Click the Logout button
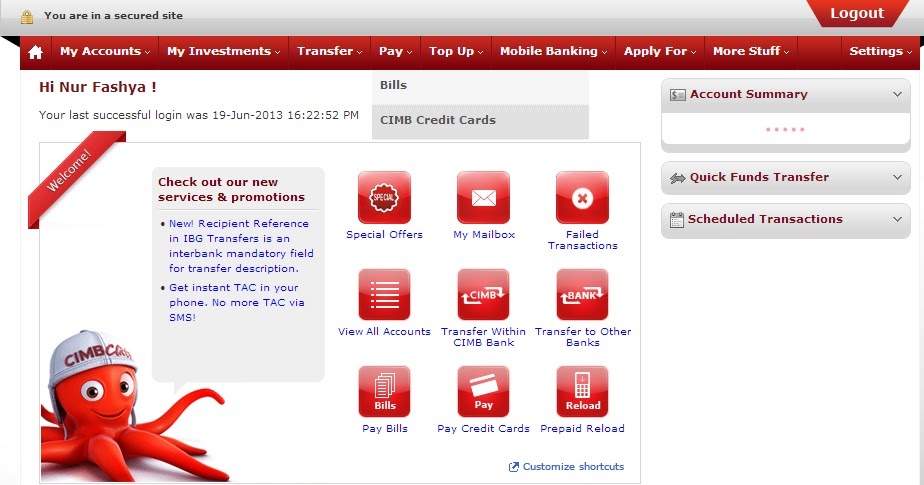This screenshot has height=485, width=924. [x=857, y=14]
